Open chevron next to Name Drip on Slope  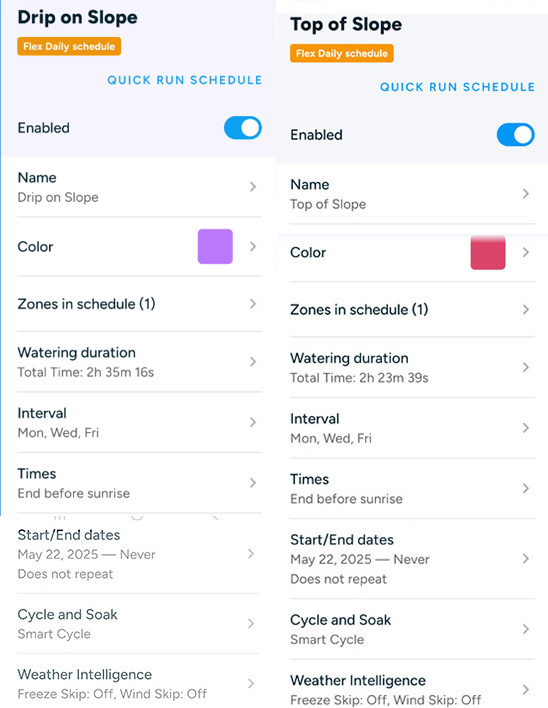pos(253,187)
